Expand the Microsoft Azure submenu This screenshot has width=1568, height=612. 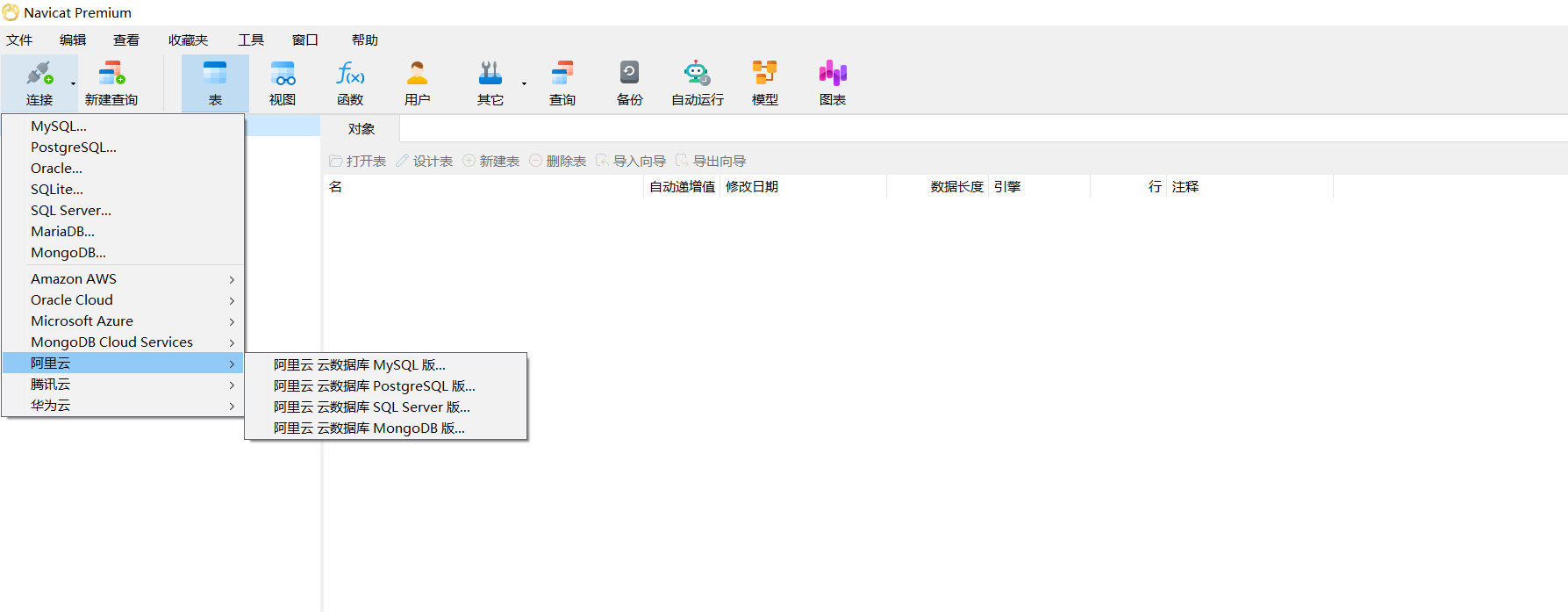(124, 321)
